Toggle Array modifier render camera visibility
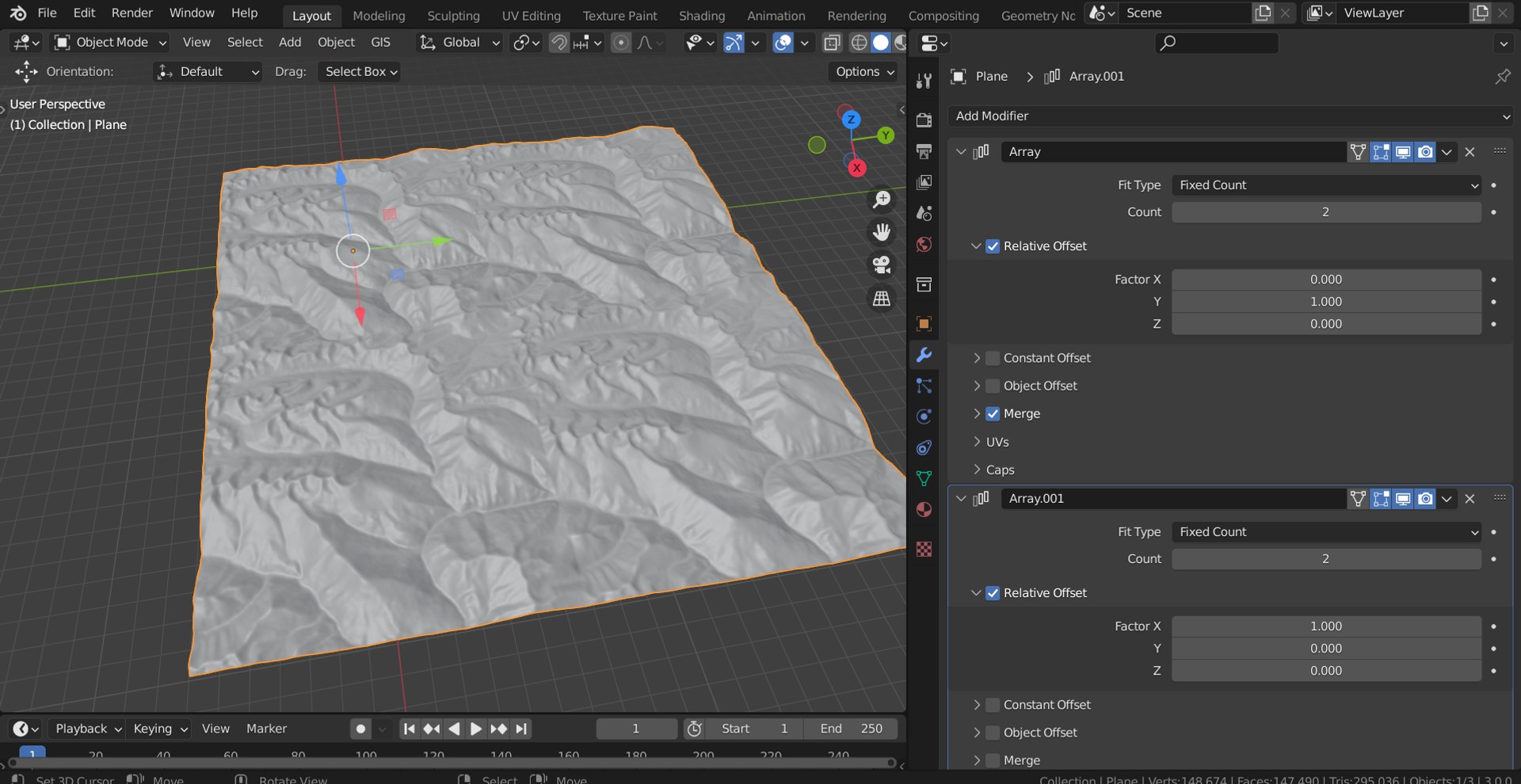Screen dimensions: 1521x784 click(1425, 152)
